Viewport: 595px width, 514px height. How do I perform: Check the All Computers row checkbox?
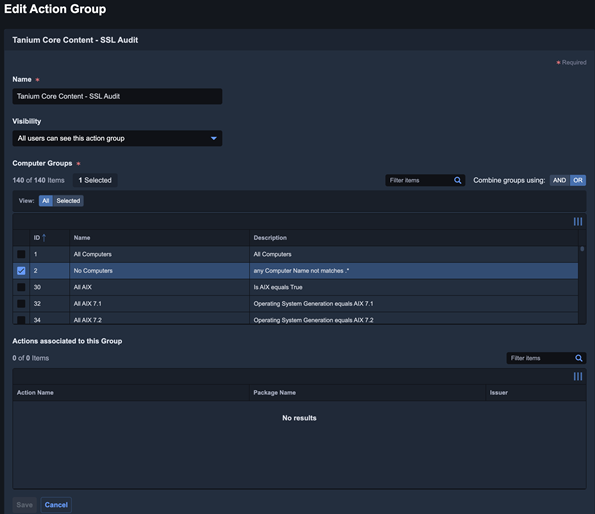[x=21, y=254]
